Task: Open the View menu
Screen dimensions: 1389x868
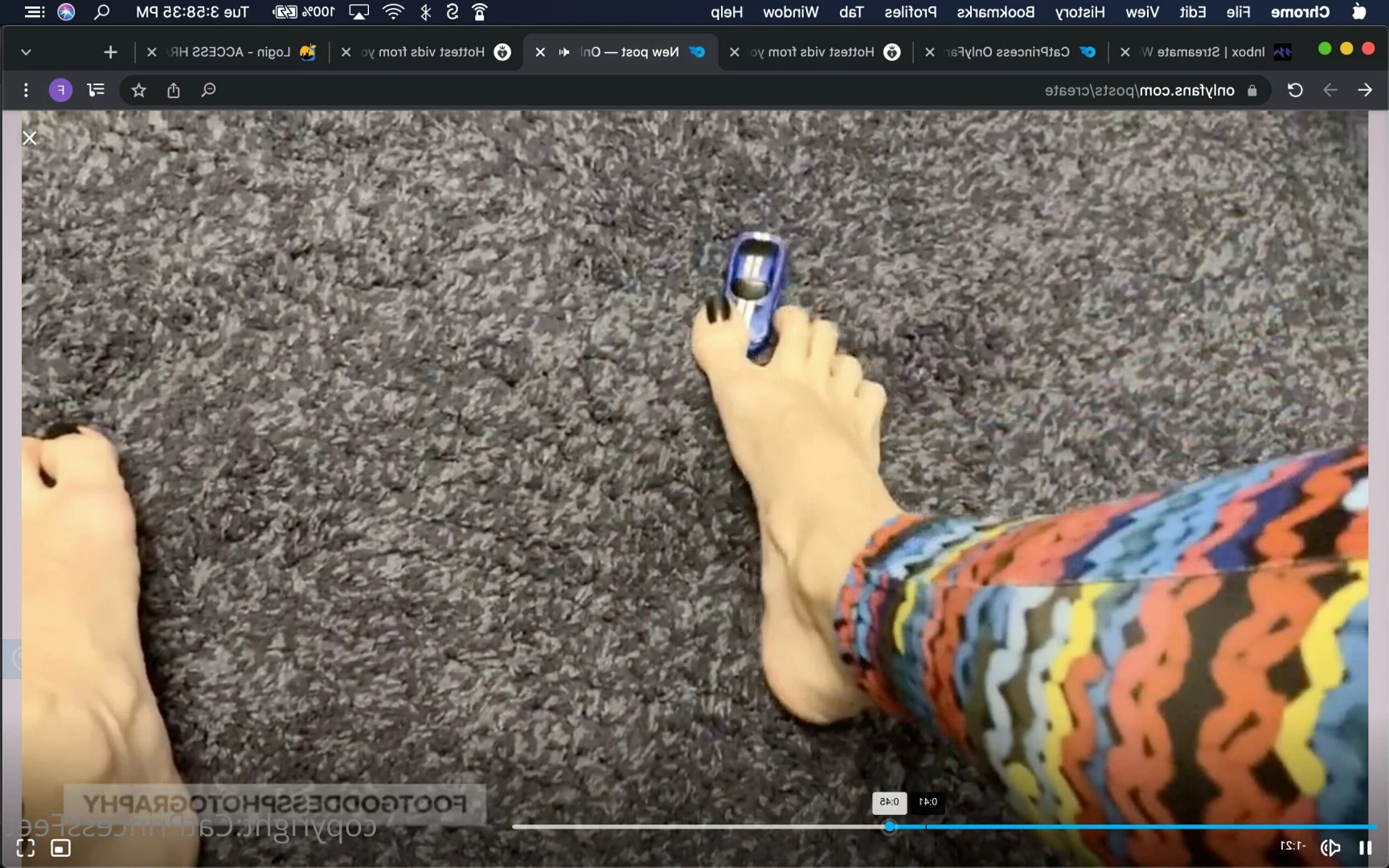Action: tap(1142, 12)
